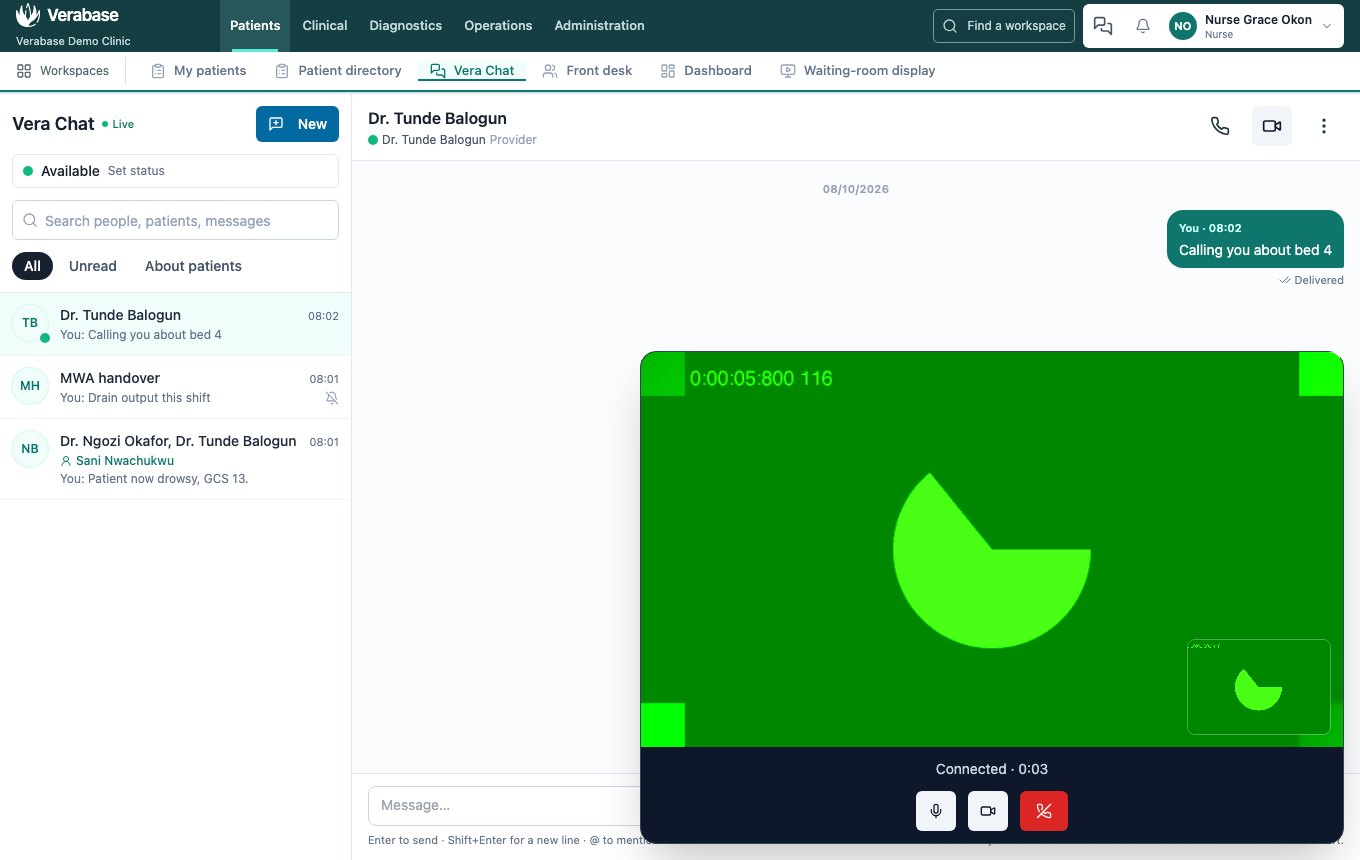Click the Message input box
The width and height of the screenshot is (1360, 860).
coord(504,806)
